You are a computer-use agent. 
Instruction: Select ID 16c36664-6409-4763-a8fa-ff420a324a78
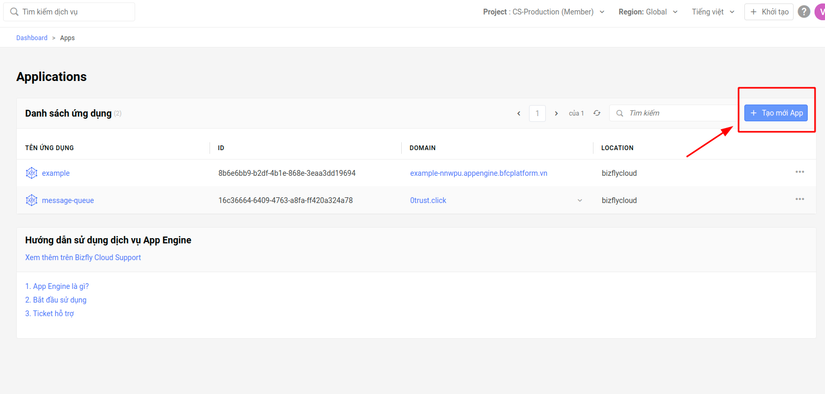tap(285, 200)
